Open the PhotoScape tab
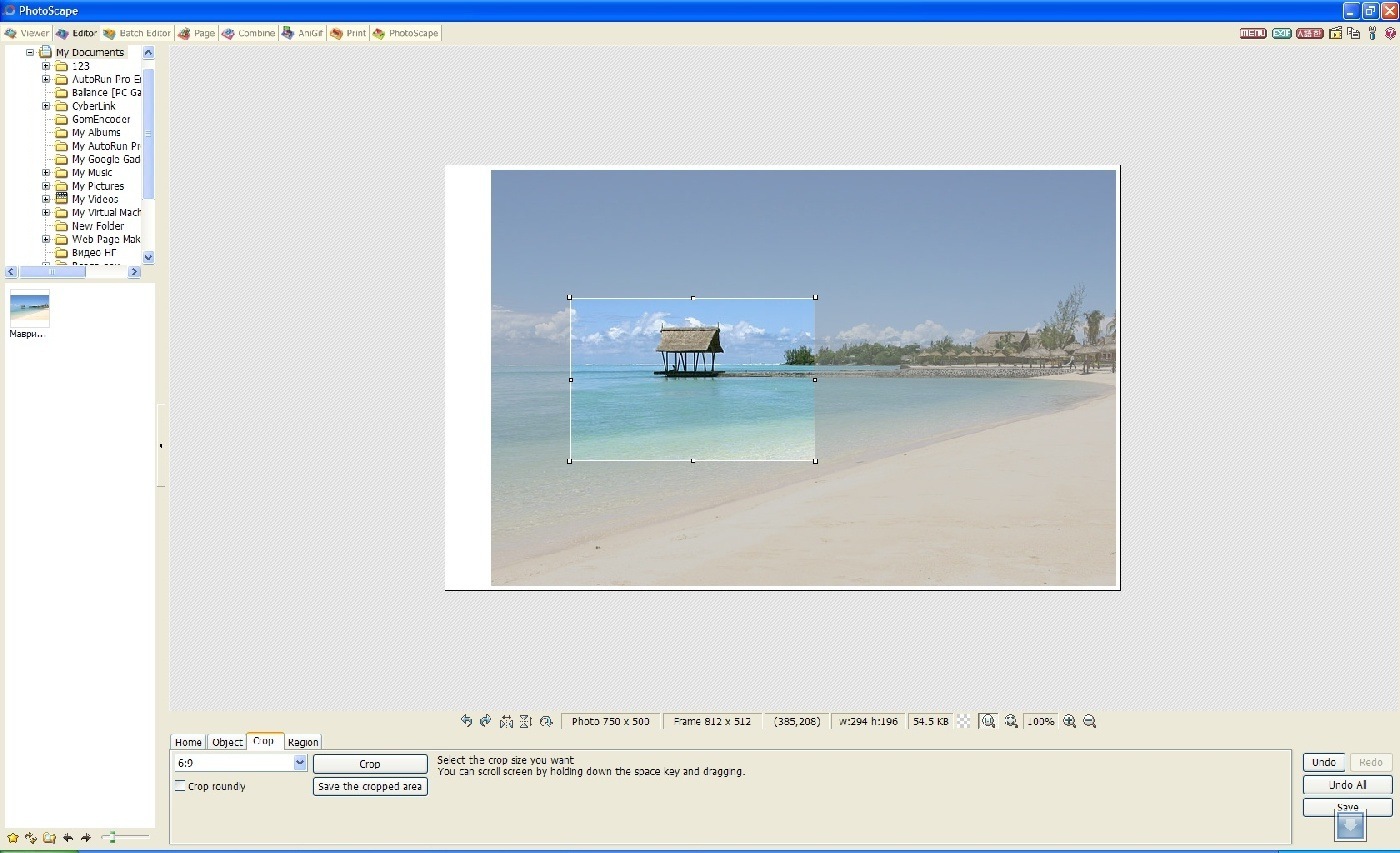 click(x=406, y=33)
